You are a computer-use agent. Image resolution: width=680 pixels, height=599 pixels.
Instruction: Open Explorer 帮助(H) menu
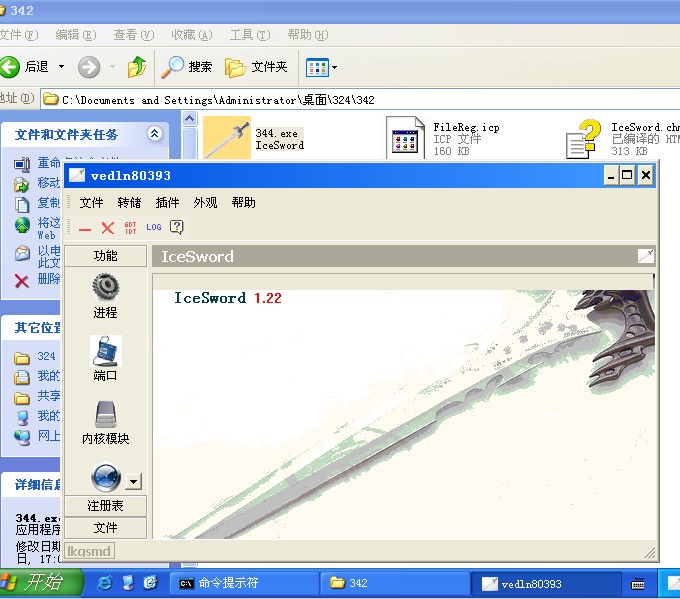pos(308,35)
